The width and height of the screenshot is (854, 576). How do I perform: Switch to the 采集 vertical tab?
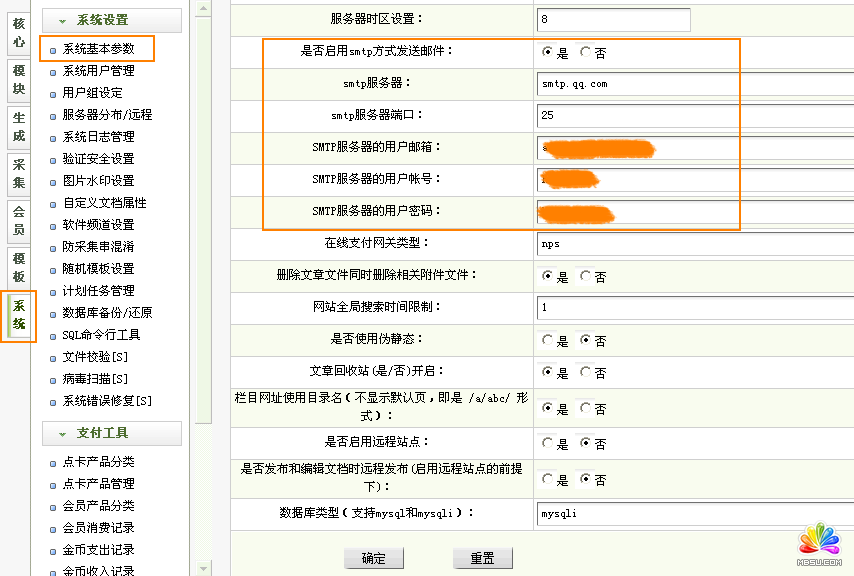[x=19, y=174]
